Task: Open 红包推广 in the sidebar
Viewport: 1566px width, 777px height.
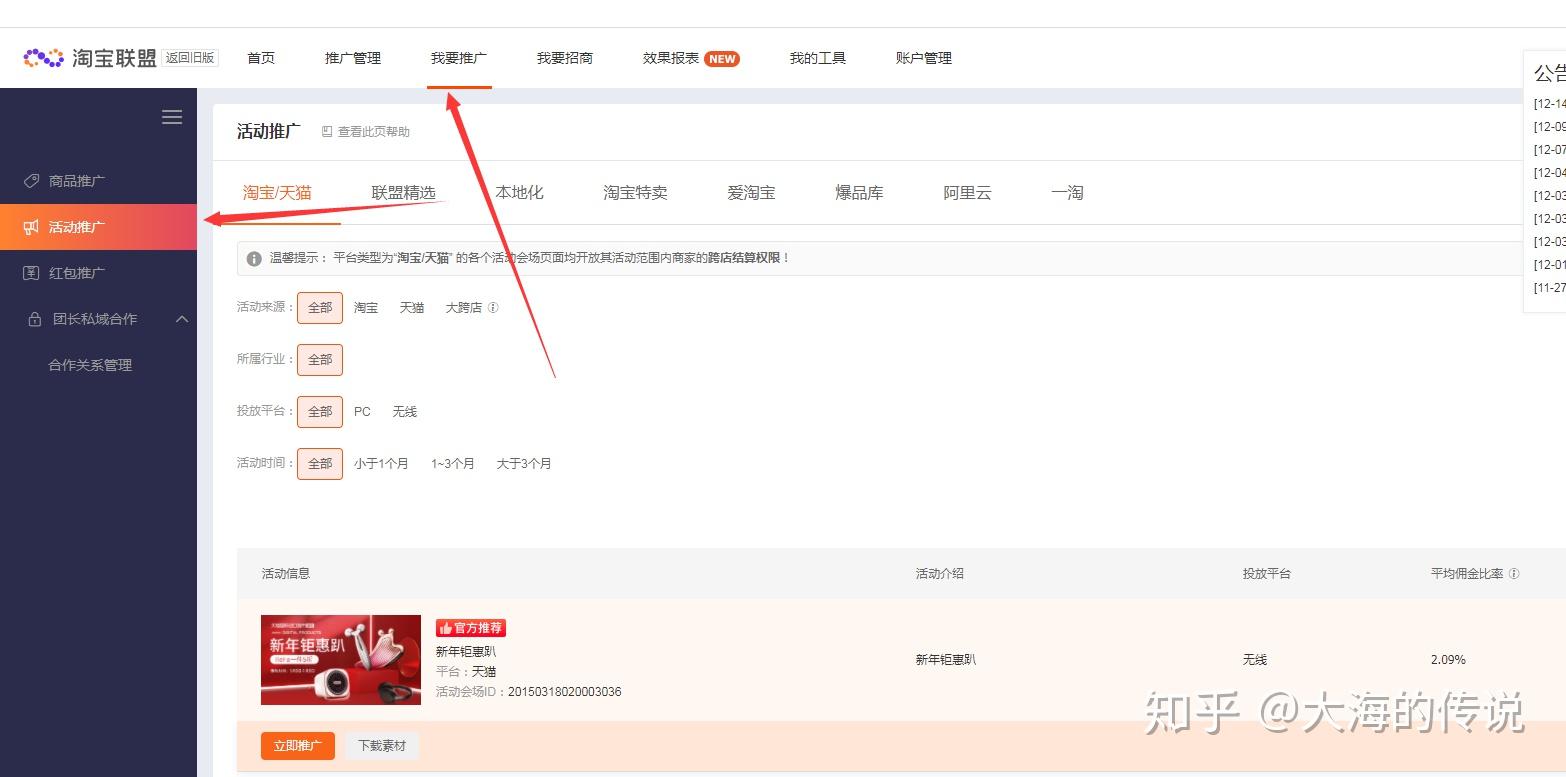Action: pos(77,273)
